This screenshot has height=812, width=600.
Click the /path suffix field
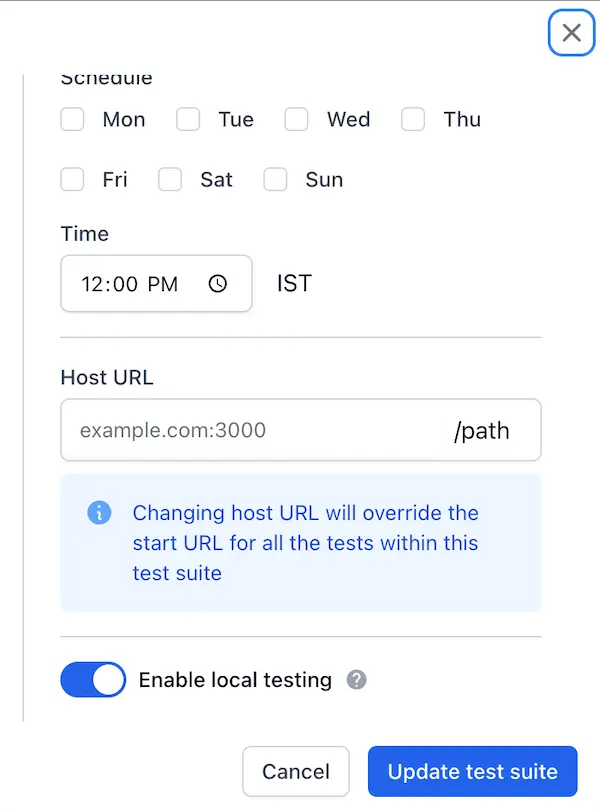pyautogui.click(x=482, y=431)
